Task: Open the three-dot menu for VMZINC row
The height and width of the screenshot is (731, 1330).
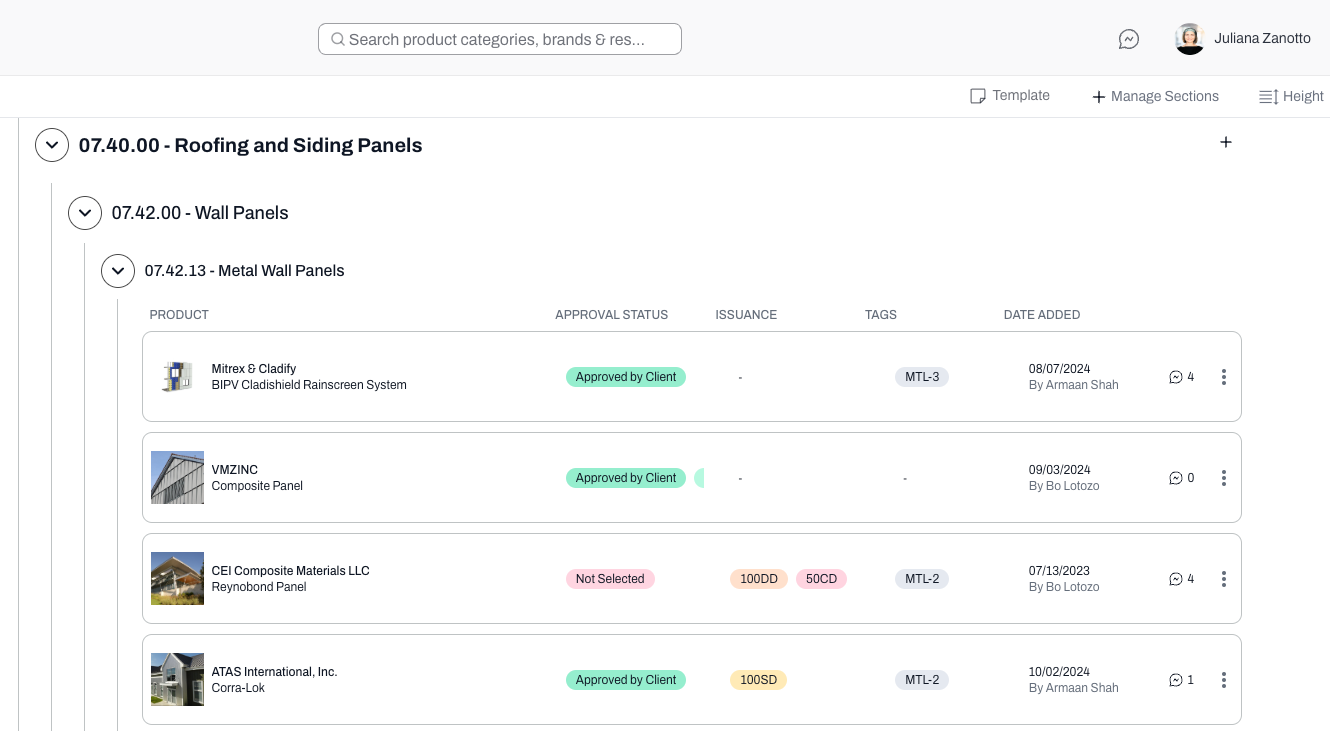Action: coord(1223,478)
